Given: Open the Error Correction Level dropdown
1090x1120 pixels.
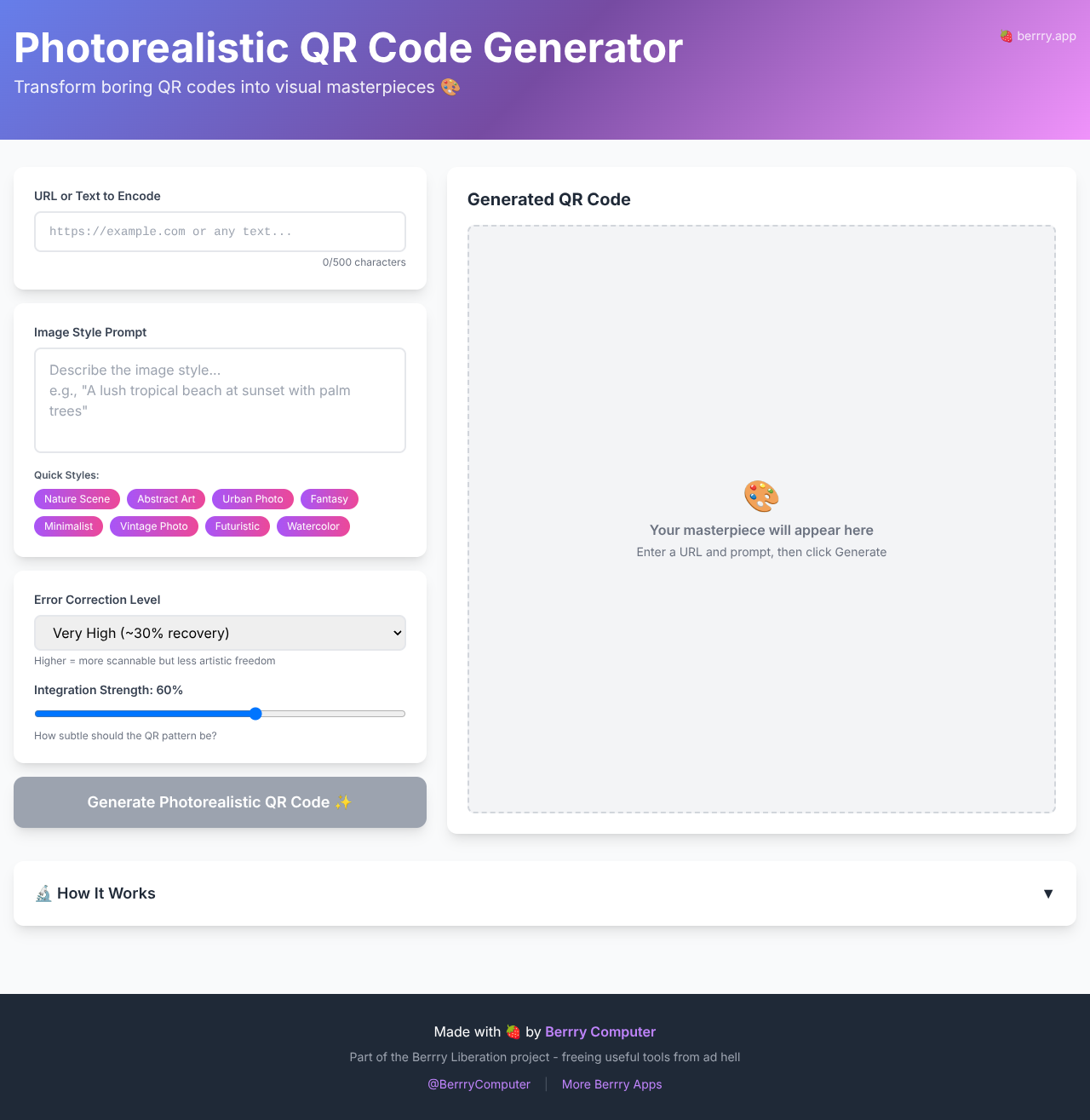Looking at the screenshot, I should tap(220, 633).
